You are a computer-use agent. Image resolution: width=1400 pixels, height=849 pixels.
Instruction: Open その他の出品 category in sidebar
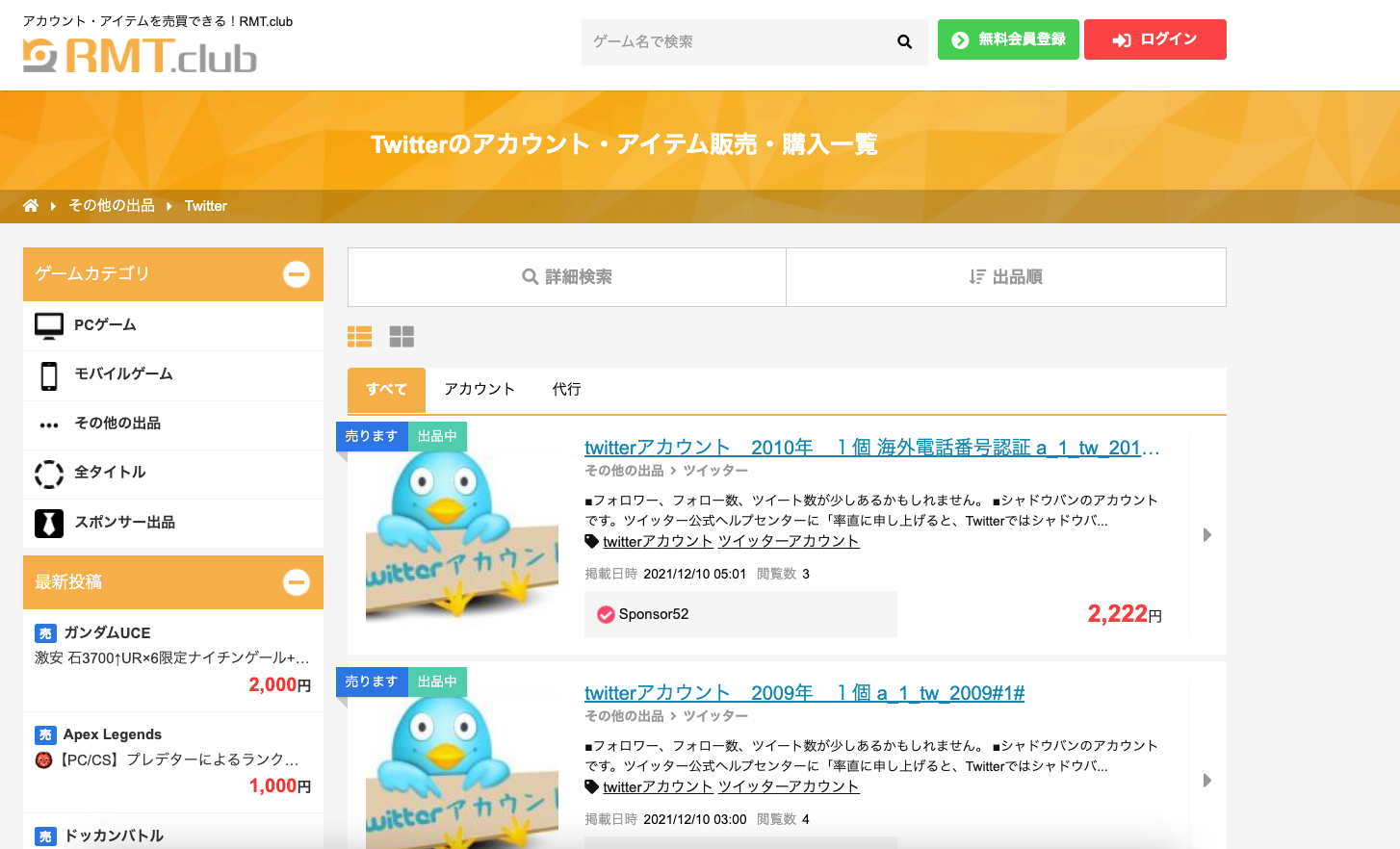(173, 424)
